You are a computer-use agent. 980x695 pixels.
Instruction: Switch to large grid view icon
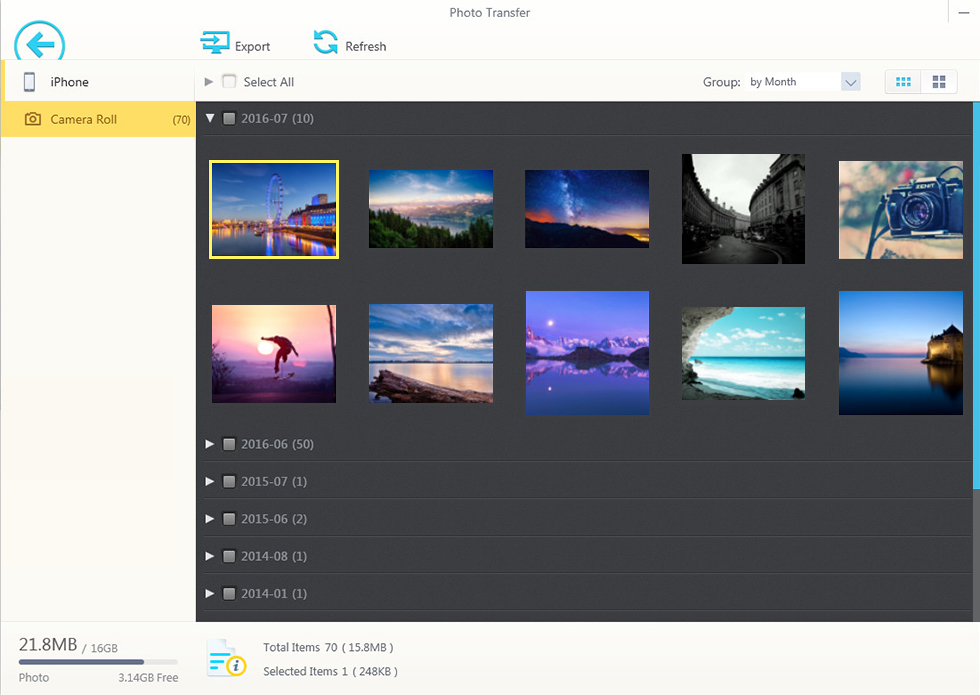coord(939,82)
